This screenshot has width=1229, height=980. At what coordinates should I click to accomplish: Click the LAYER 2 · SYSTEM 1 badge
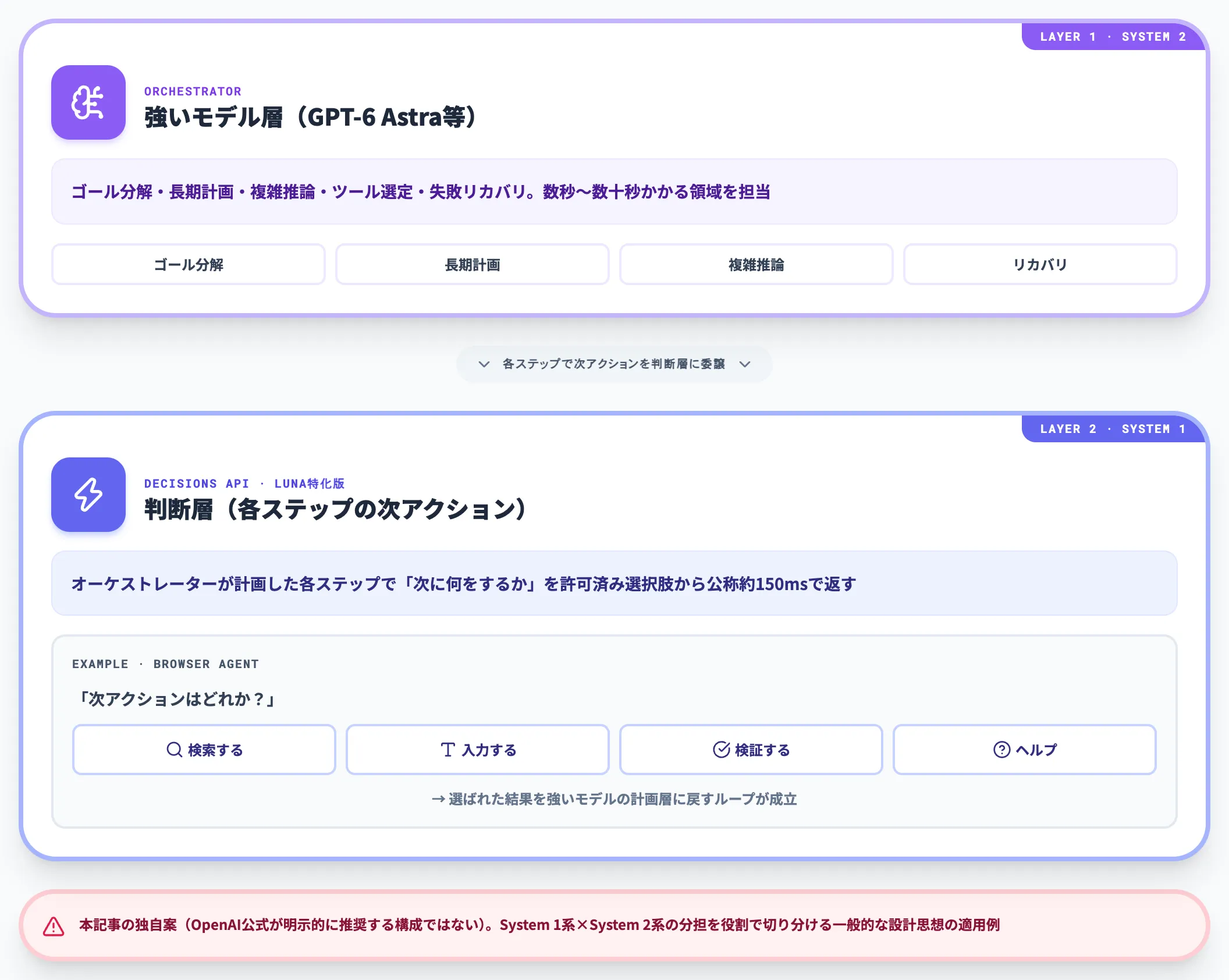click(x=1113, y=429)
